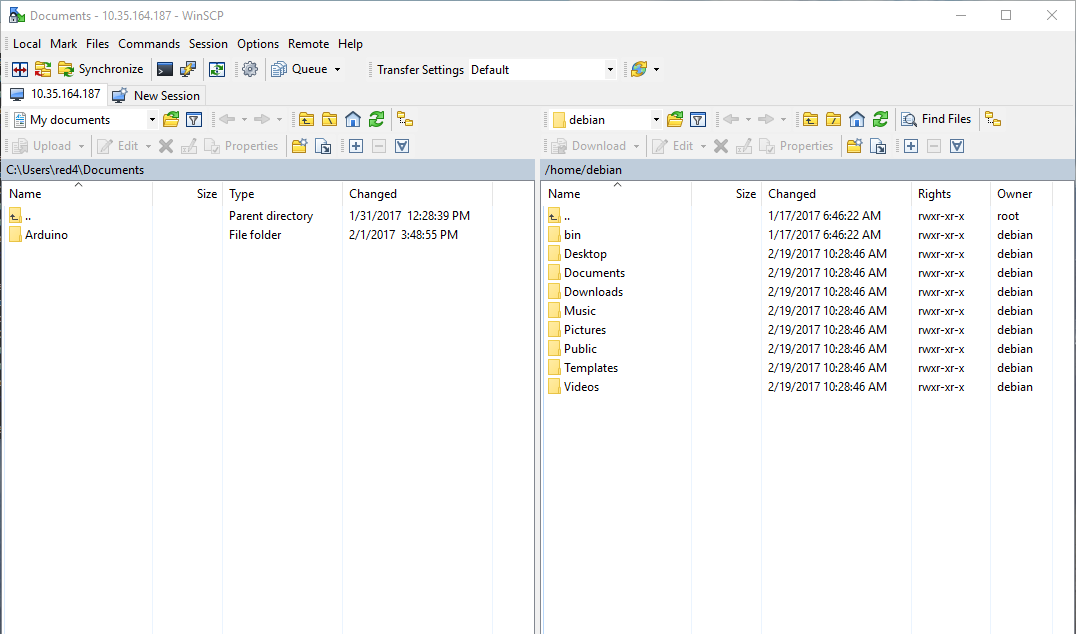The width and height of the screenshot is (1076, 634).
Task: Click remote panel Open Directory icon
Action: click(x=675, y=120)
